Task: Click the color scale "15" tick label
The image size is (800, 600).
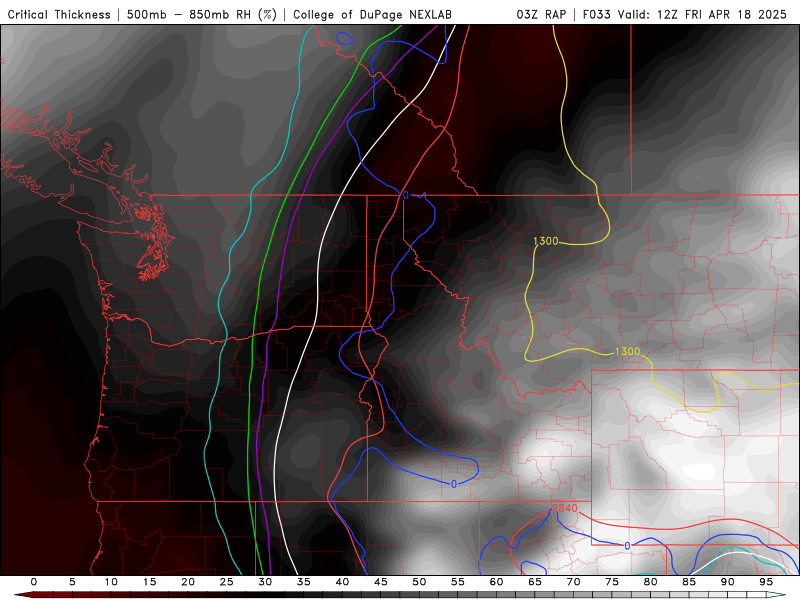Action: [149, 582]
